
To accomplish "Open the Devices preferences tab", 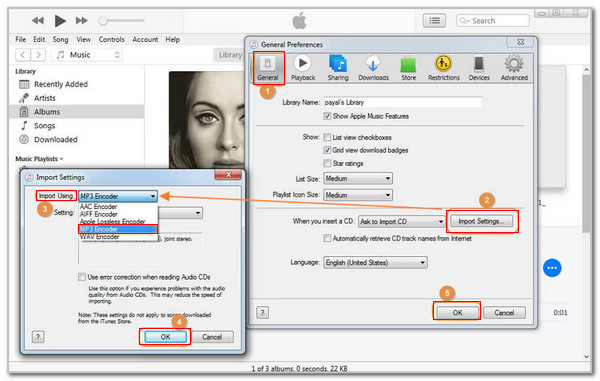I will (x=479, y=68).
